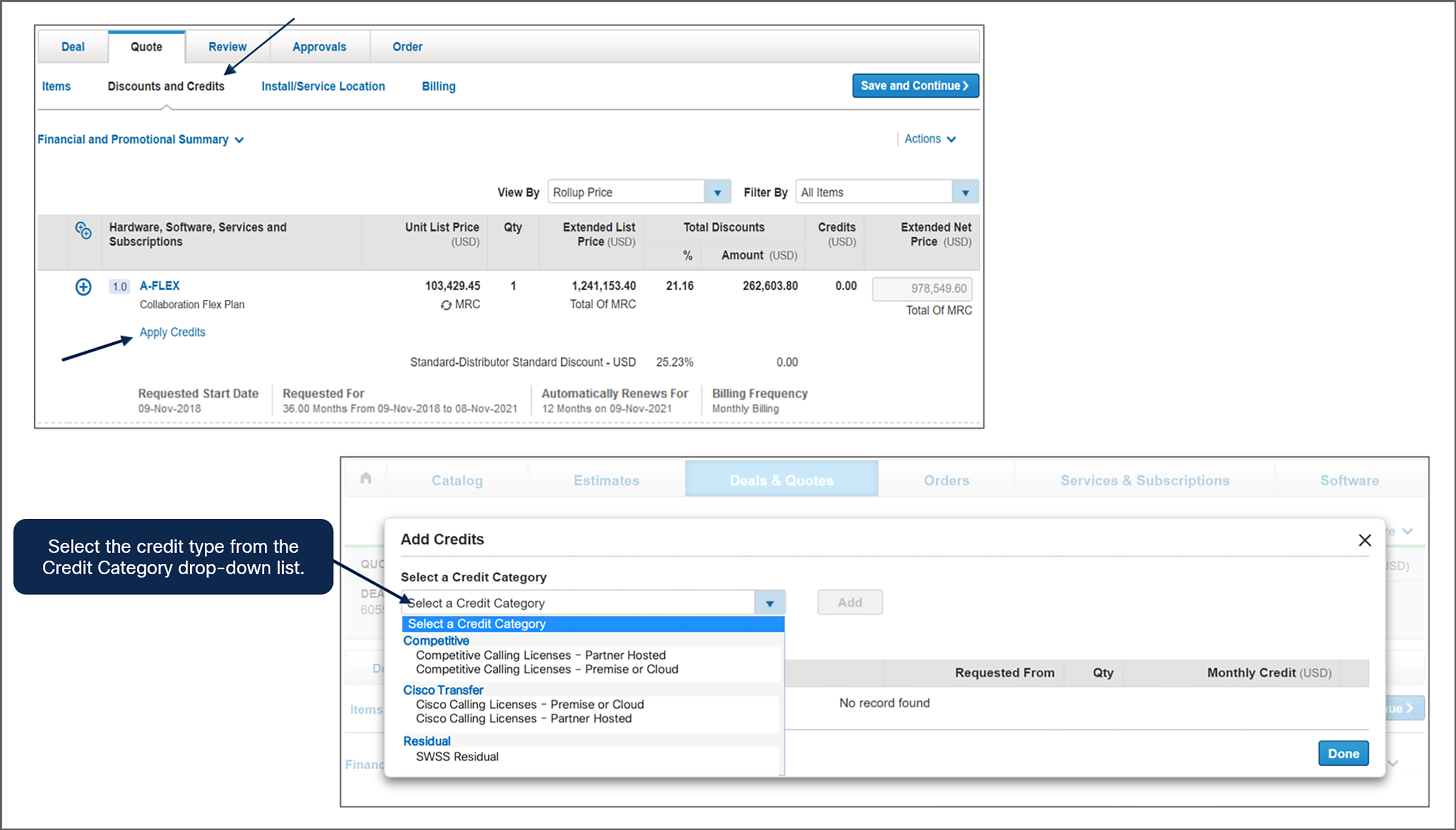Open the Orders tab in background navigation
Image resolution: width=1456 pixels, height=830 pixels.
[x=946, y=480]
